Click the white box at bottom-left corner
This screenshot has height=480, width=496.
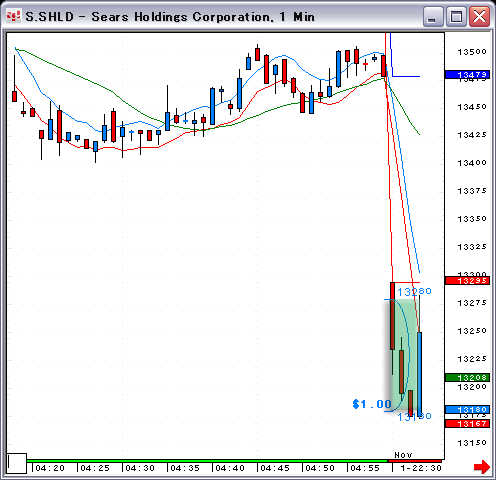pos(17,463)
